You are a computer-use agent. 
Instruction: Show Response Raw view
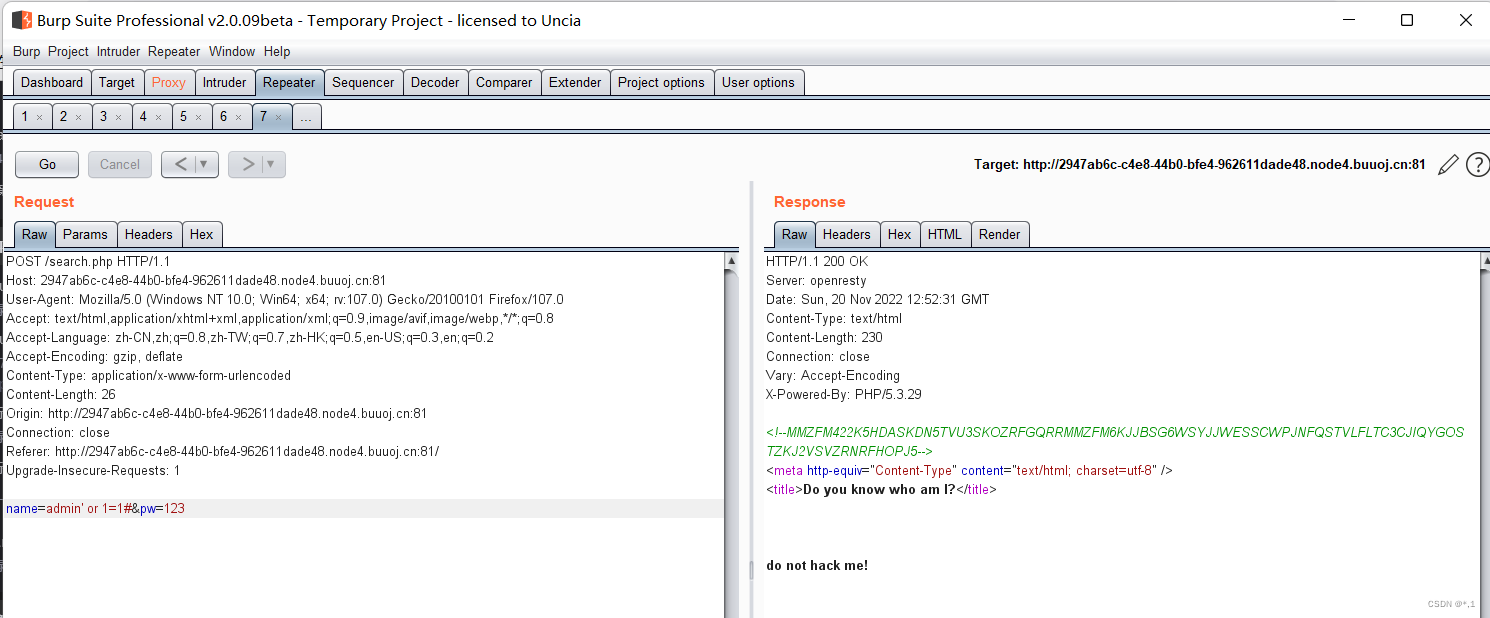coord(795,234)
